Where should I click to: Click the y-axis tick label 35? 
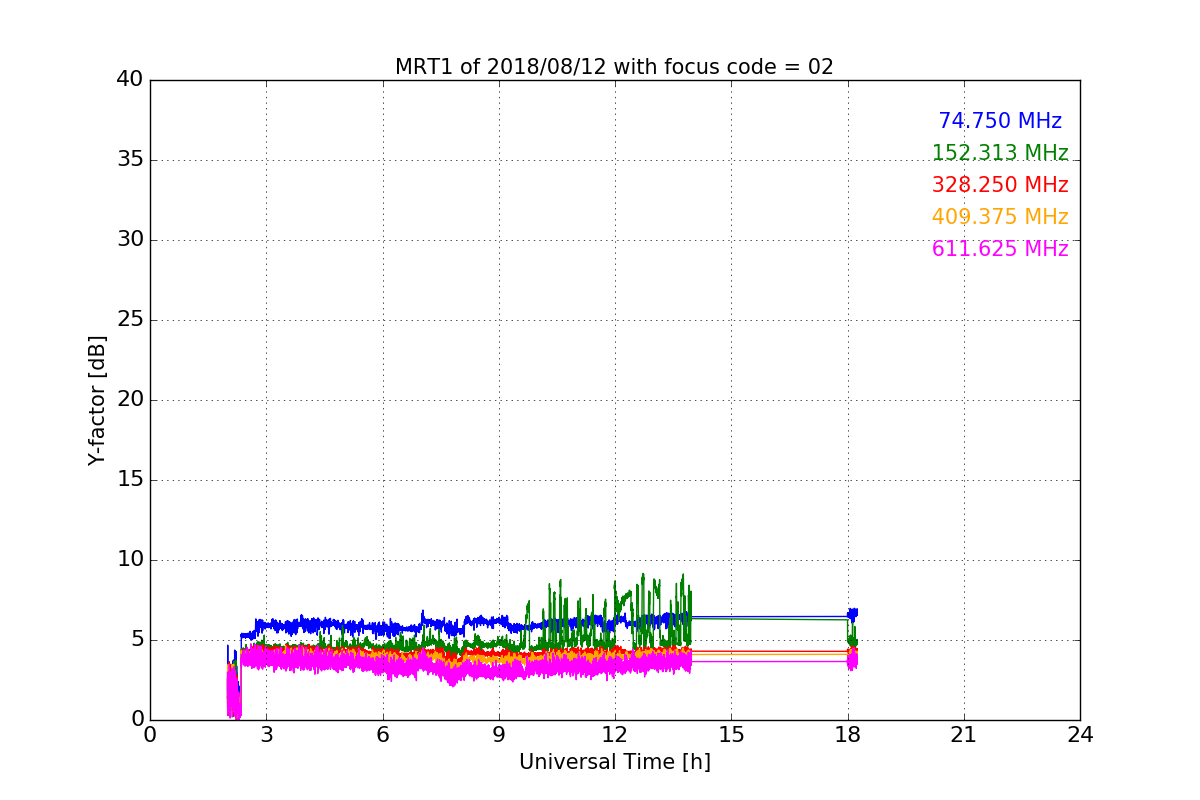pyautogui.click(x=130, y=159)
